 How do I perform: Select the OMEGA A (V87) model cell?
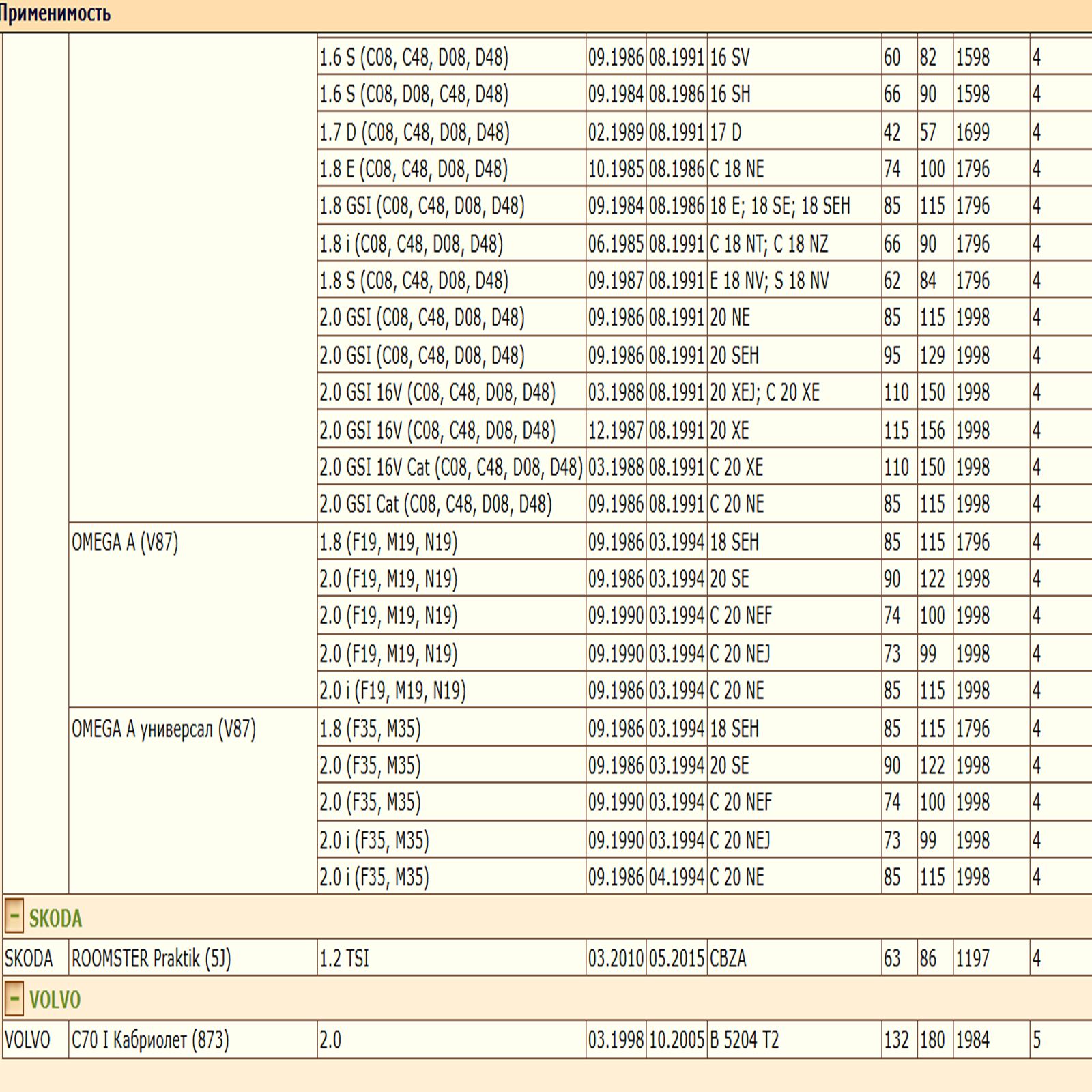(125, 543)
